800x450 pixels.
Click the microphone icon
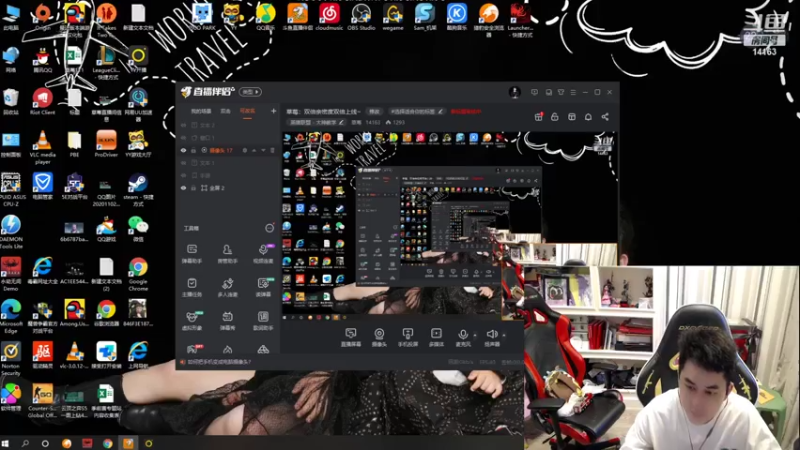(x=463, y=335)
